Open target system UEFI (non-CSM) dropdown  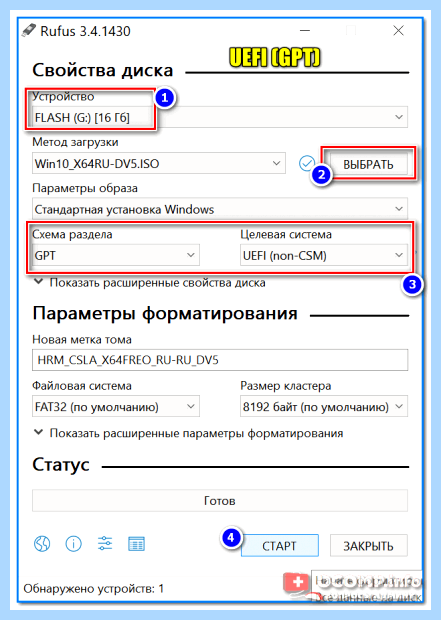tap(324, 255)
